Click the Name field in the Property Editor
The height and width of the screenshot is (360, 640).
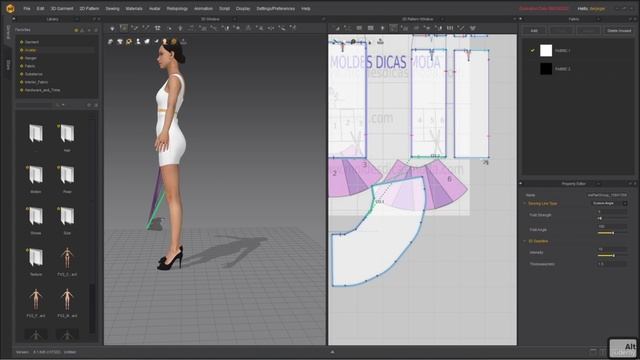coord(607,195)
